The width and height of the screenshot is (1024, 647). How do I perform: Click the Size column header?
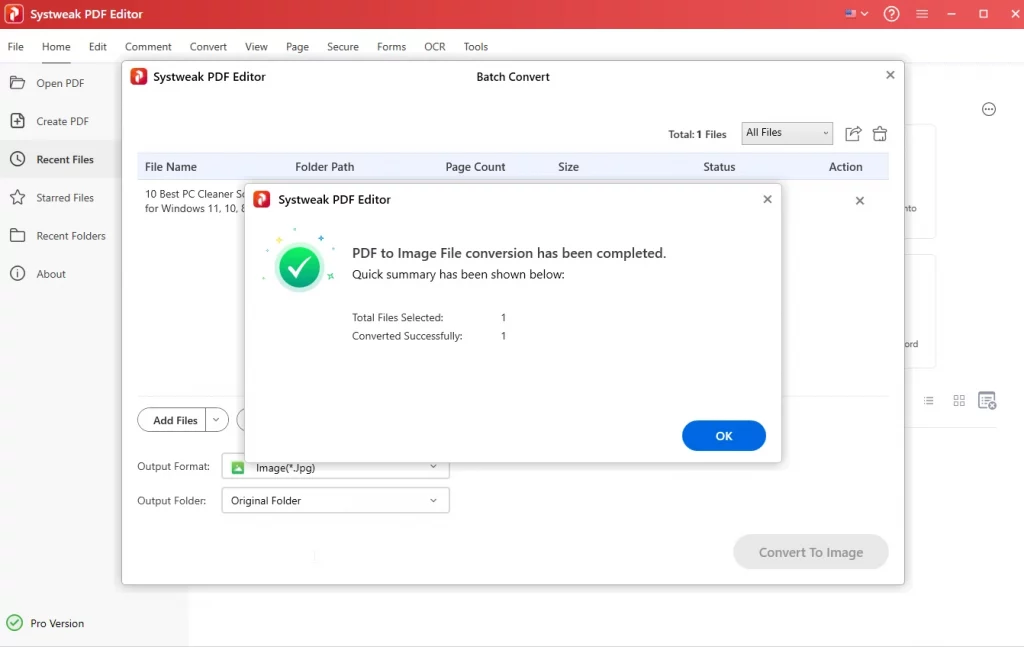pos(568,166)
